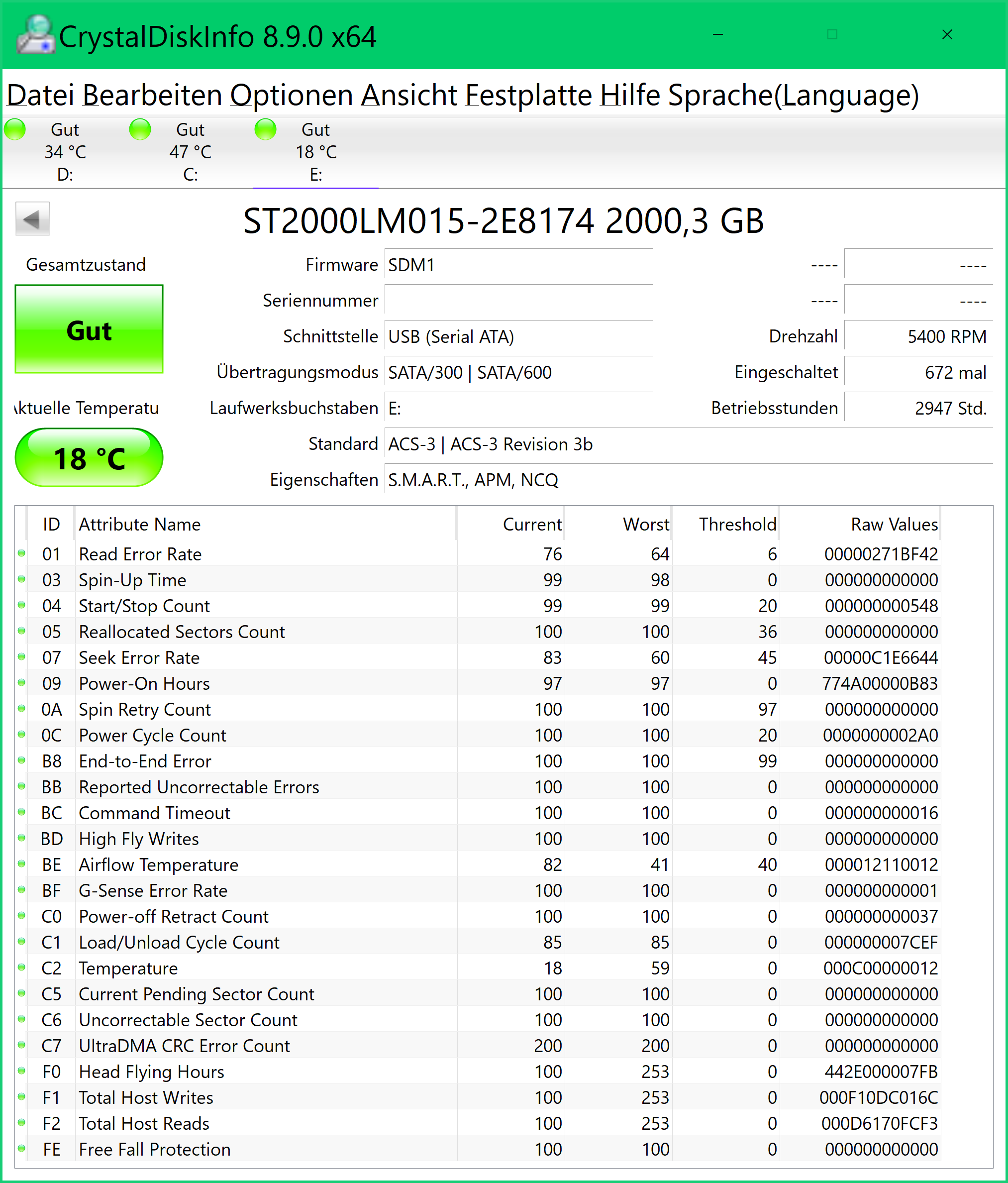The image size is (1008, 1183).
Task: Click status dot for Airflow Temperature
Action: tap(22, 864)
